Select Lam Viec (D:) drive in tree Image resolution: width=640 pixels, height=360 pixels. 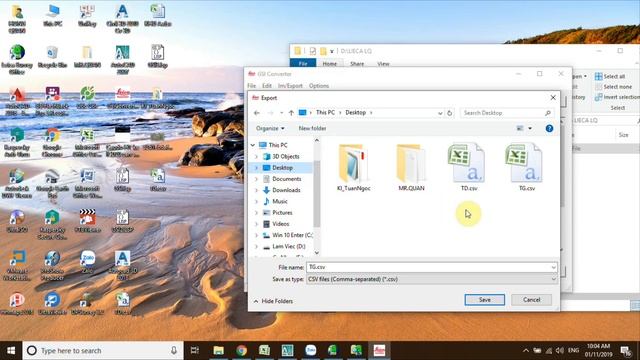click(x=289, y=247)
